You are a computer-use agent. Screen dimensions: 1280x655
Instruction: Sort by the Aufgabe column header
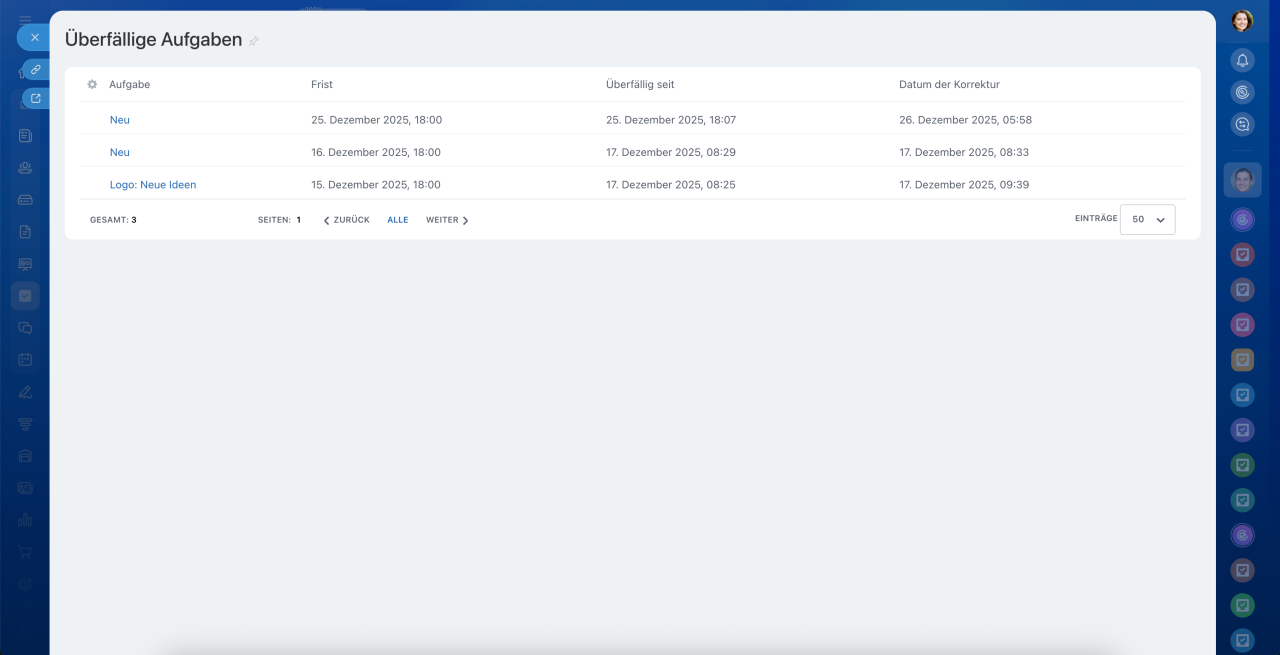[x=129, y=85]
